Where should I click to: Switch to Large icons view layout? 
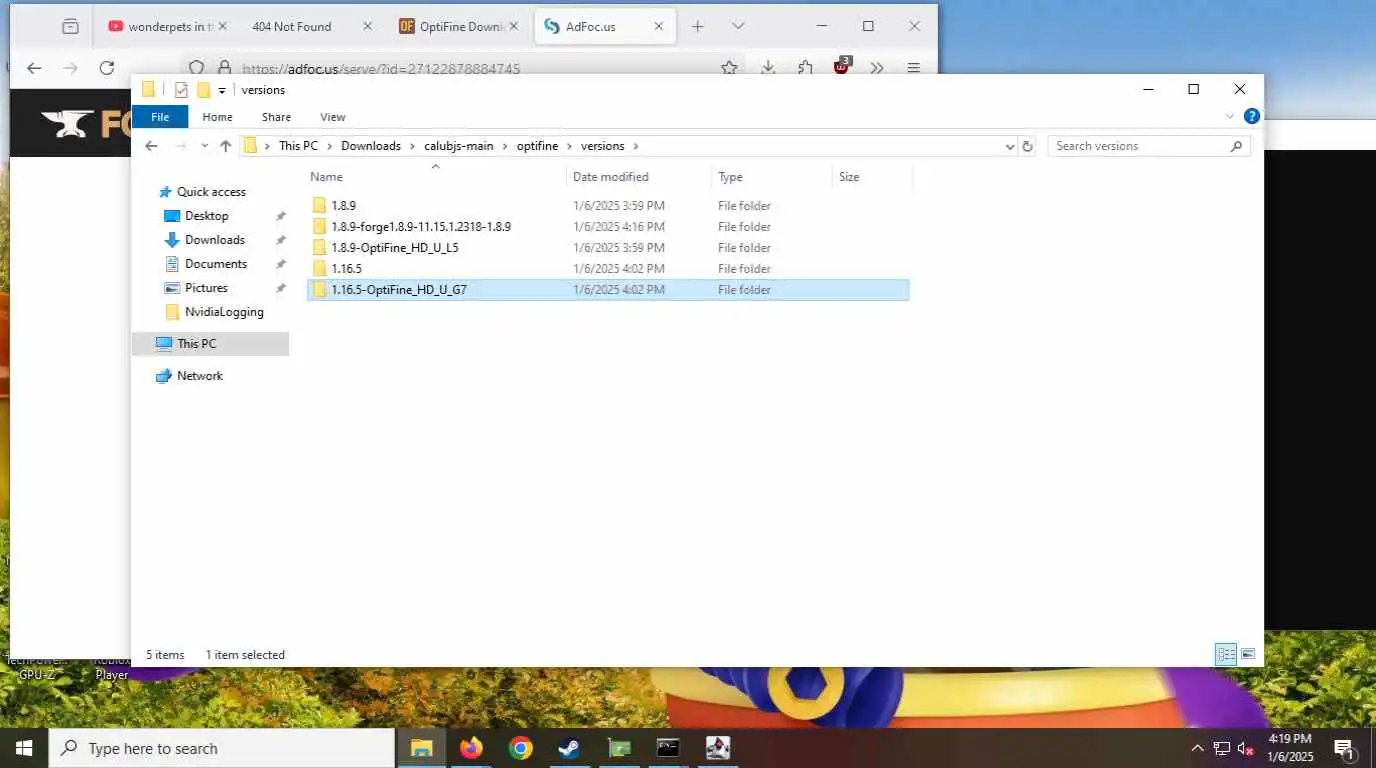(1248, 655)
